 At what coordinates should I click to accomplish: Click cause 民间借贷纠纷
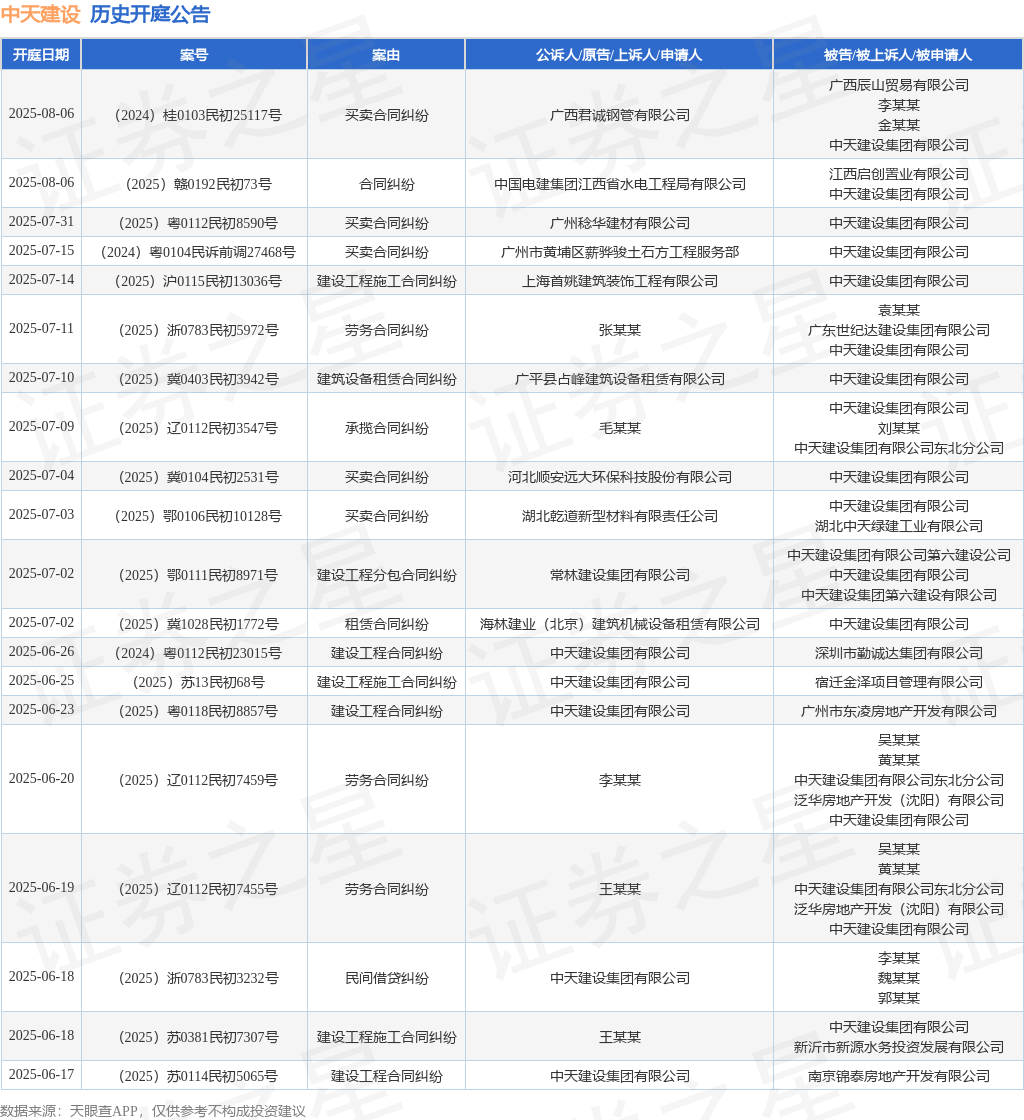tap(386, 979)
